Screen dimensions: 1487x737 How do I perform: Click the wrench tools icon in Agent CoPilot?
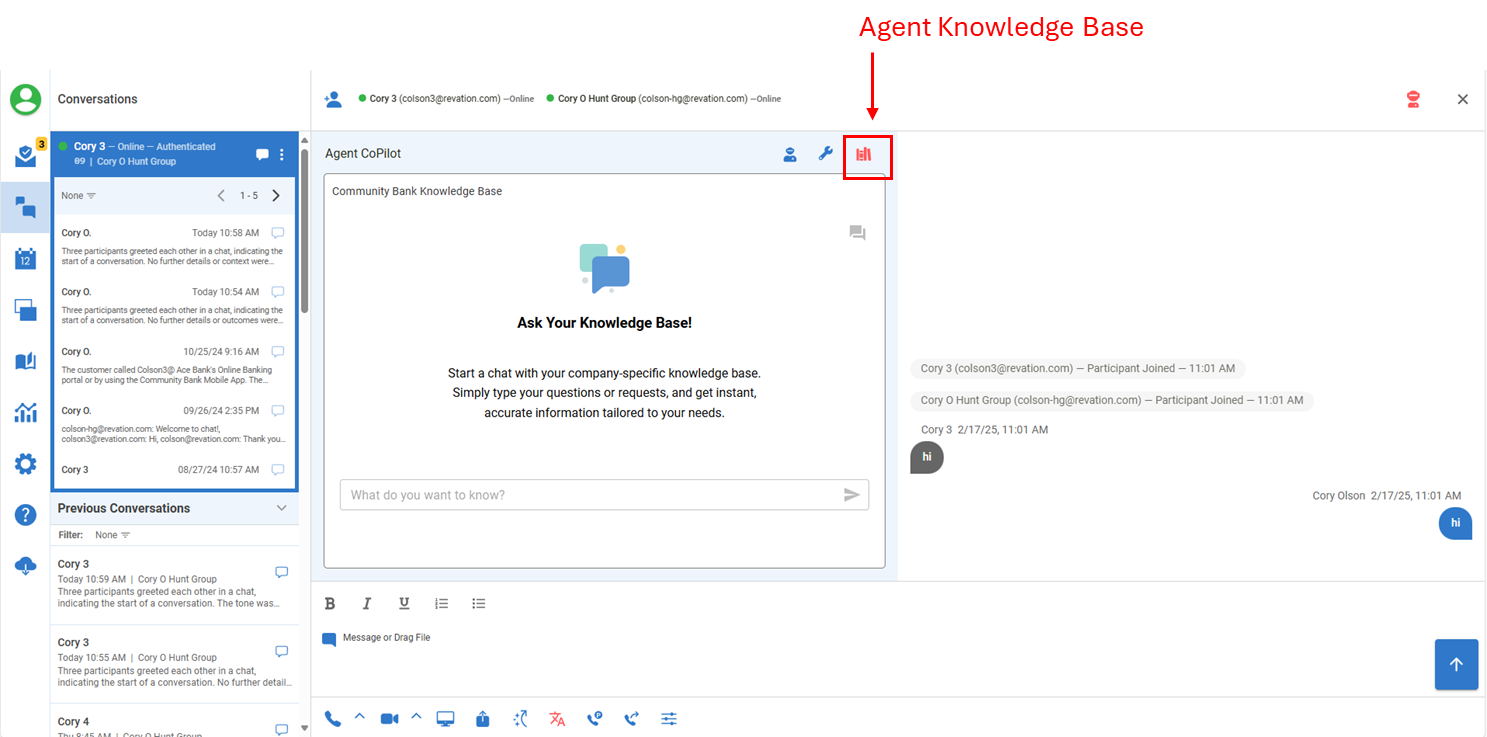point(825,154)
